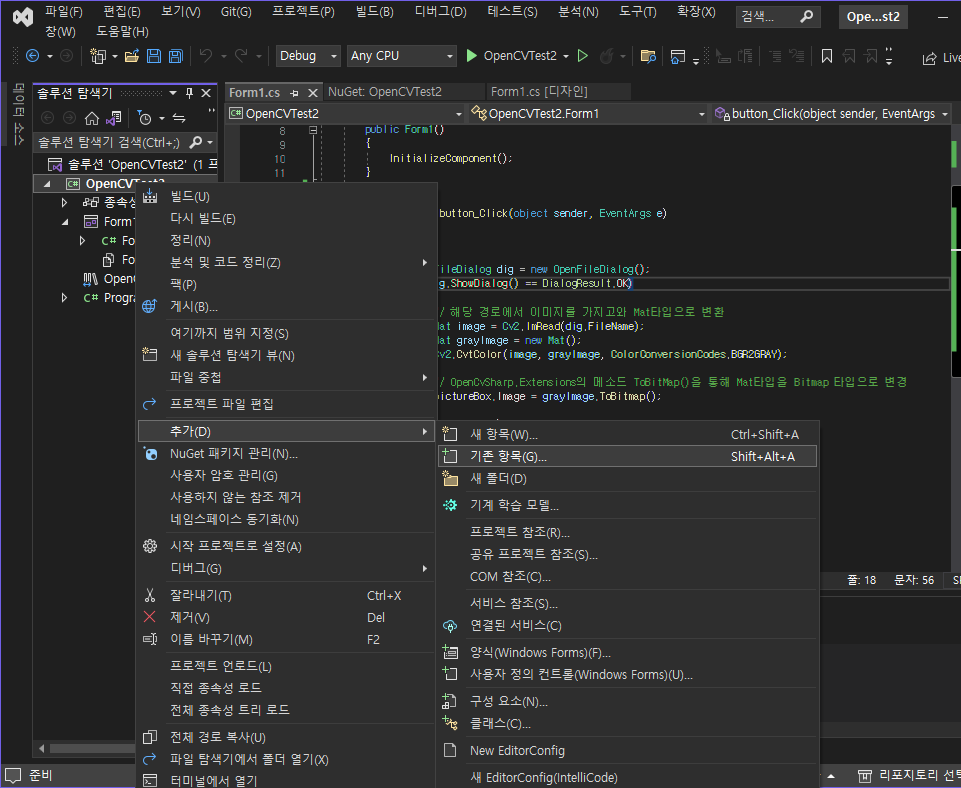
Task: Open the Debug configuration dropdown
Action: click(308, 56)
